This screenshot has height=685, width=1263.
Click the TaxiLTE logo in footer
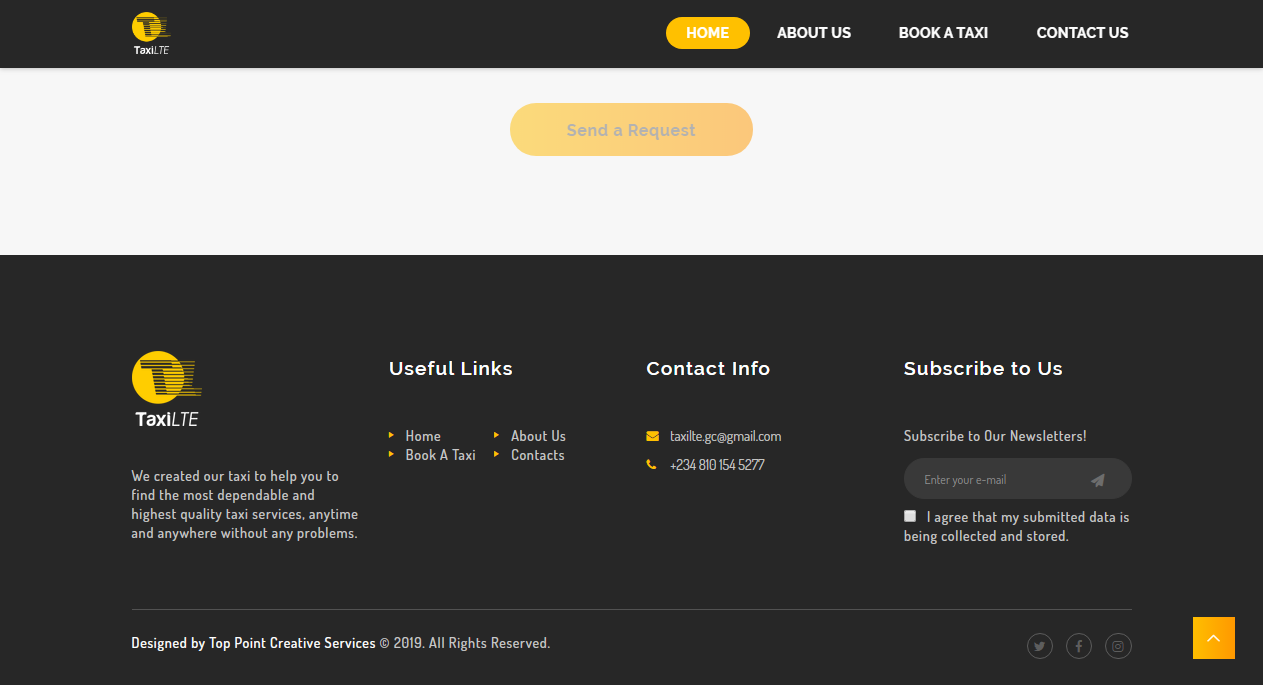[x=167, y=389]
